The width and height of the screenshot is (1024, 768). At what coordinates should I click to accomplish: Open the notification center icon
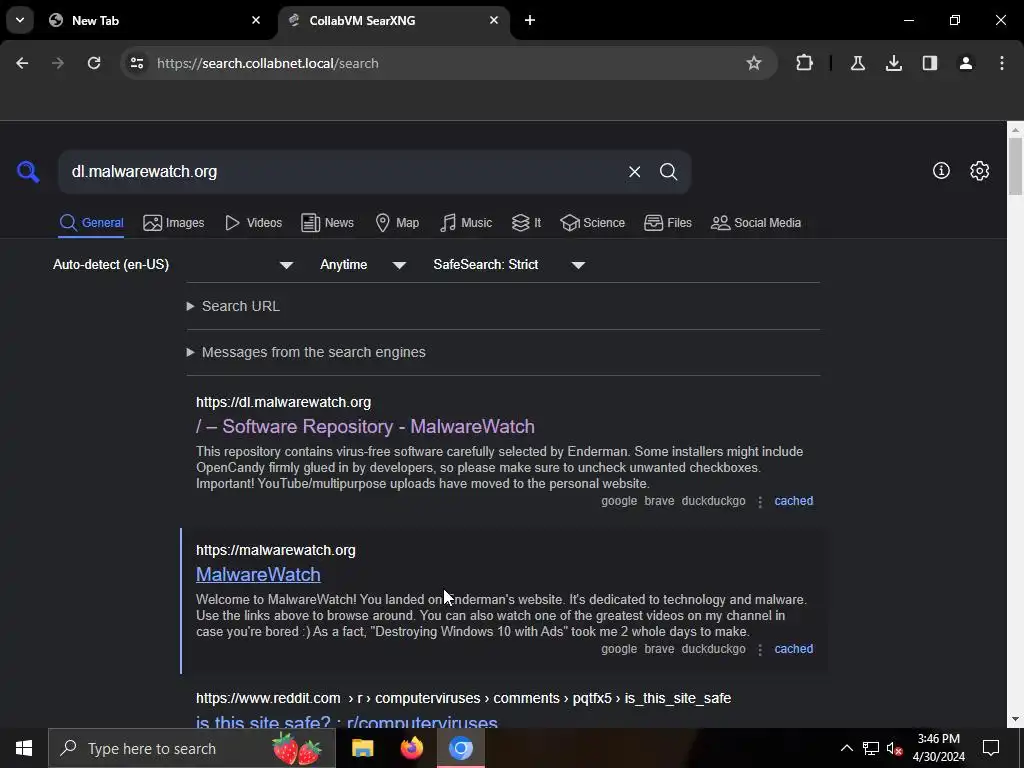pos(991,748)
